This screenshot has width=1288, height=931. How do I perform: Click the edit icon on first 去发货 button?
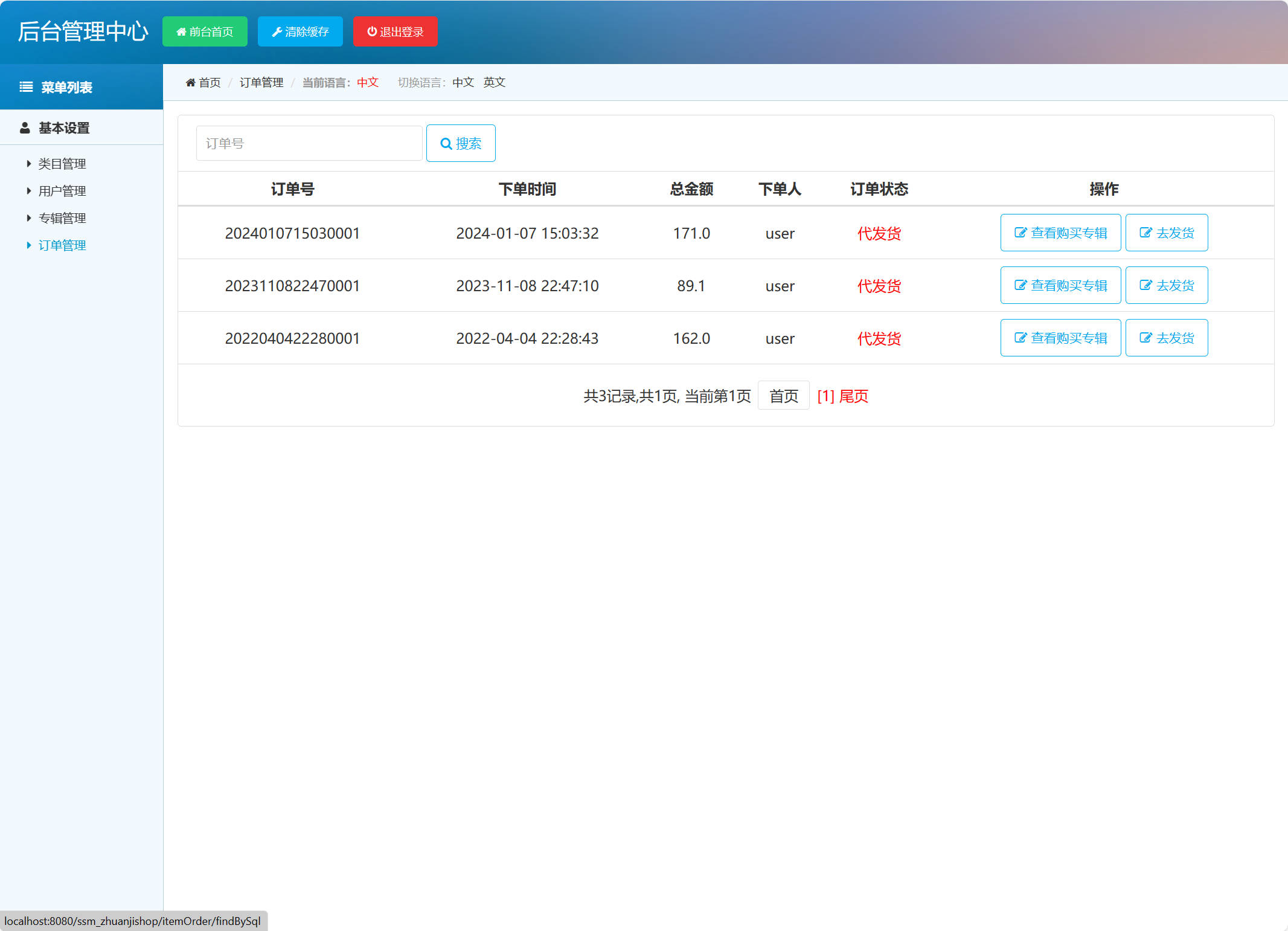[1146, 233]
